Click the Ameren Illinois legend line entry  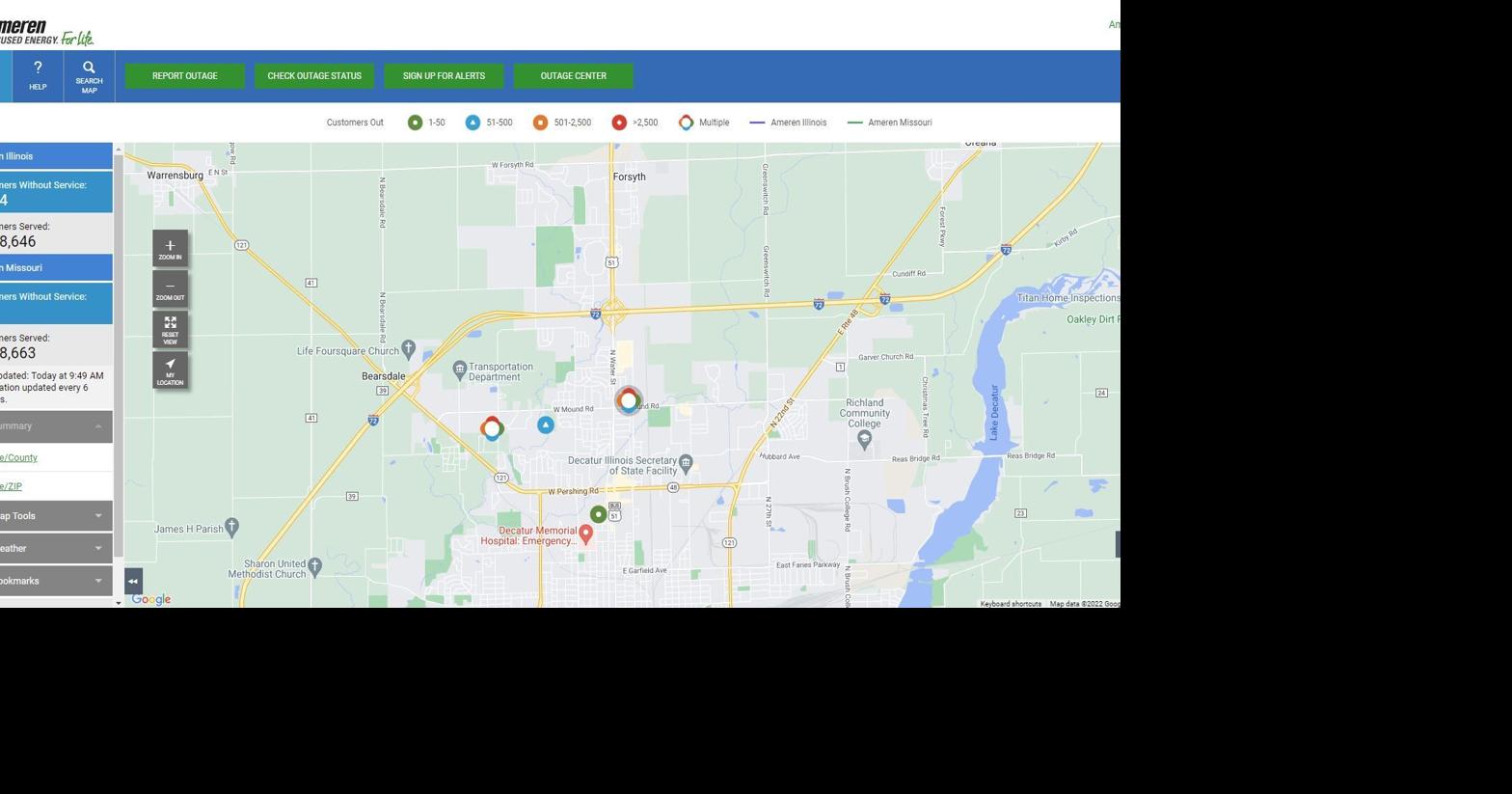(788, 123)
